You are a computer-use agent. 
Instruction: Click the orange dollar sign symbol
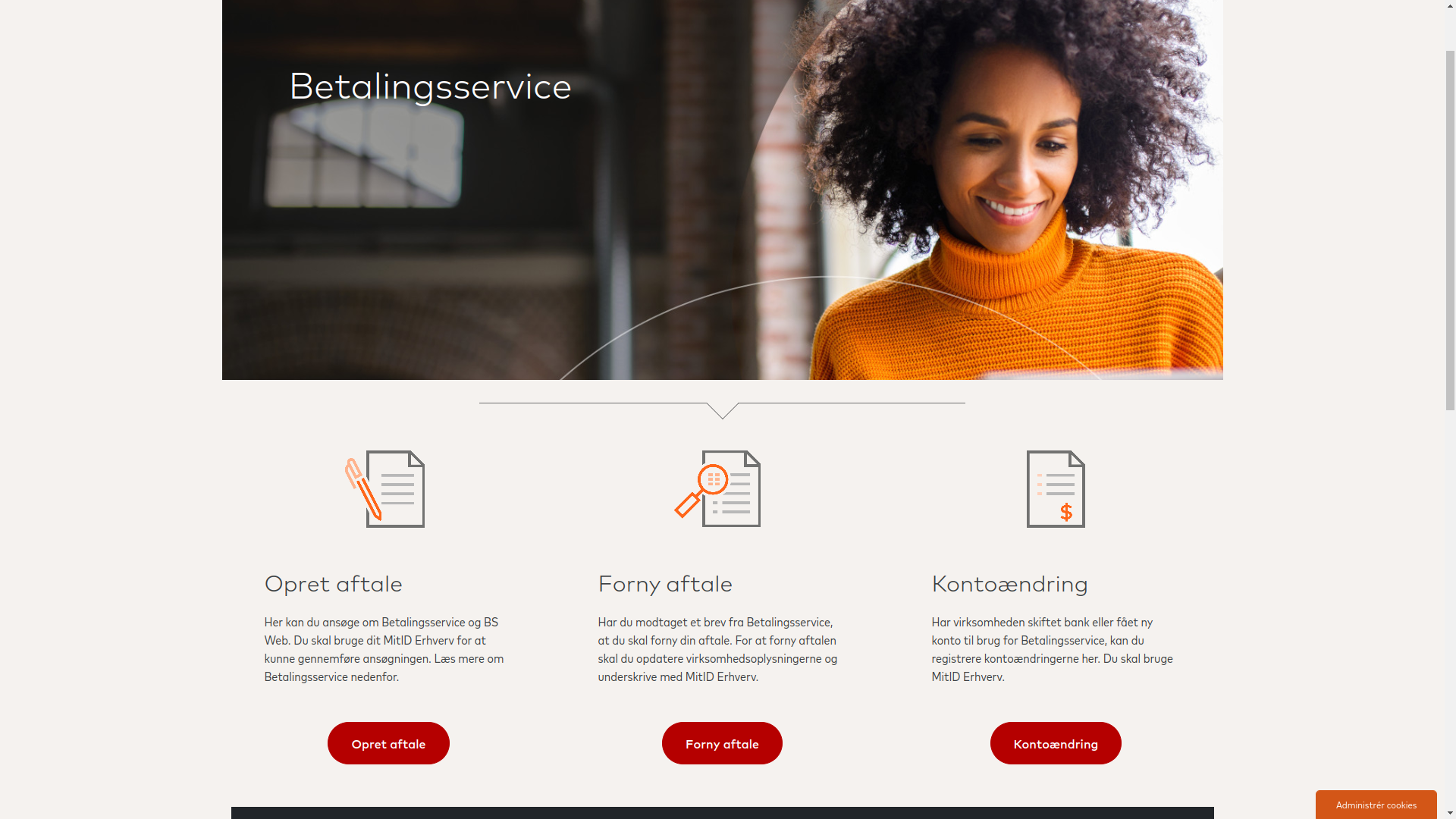pyautogui.click(x=1066, y=512)
